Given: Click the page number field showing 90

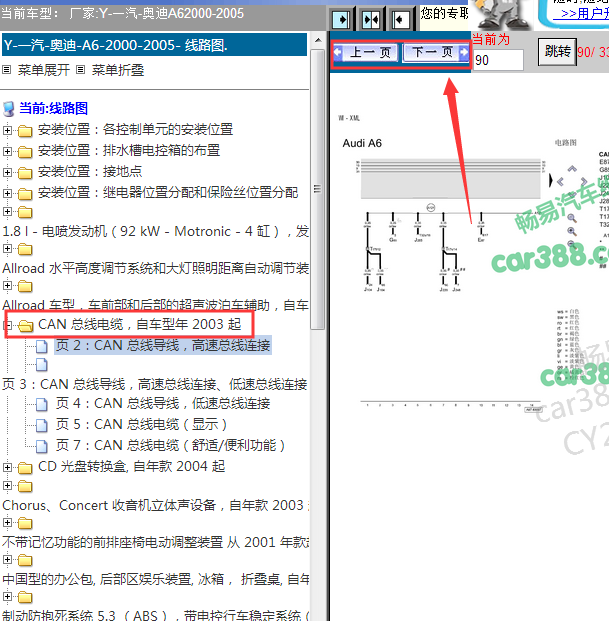Looking at the screenshot, I should 498,60.
